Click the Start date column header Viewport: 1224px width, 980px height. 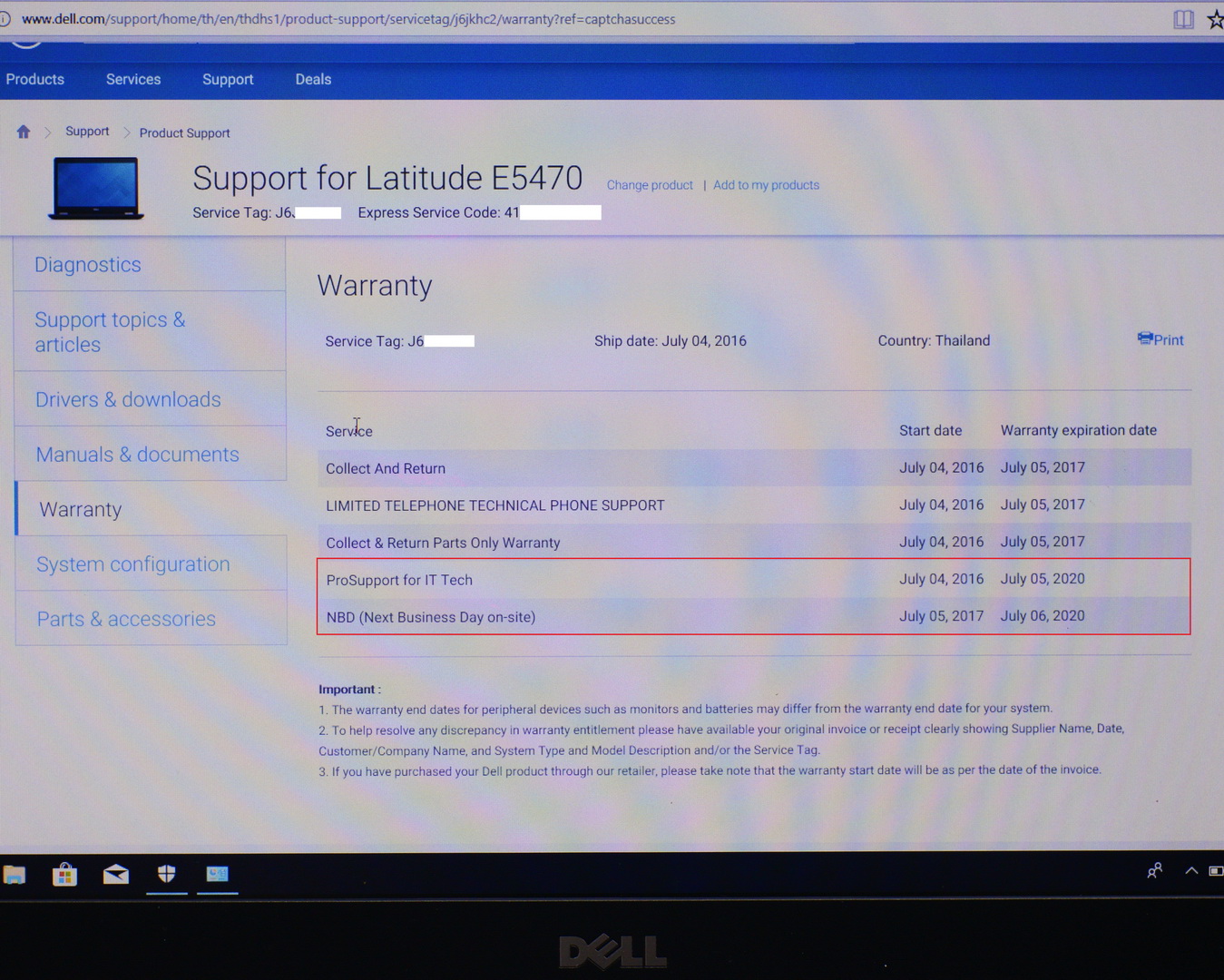click(x=930, y=430)
